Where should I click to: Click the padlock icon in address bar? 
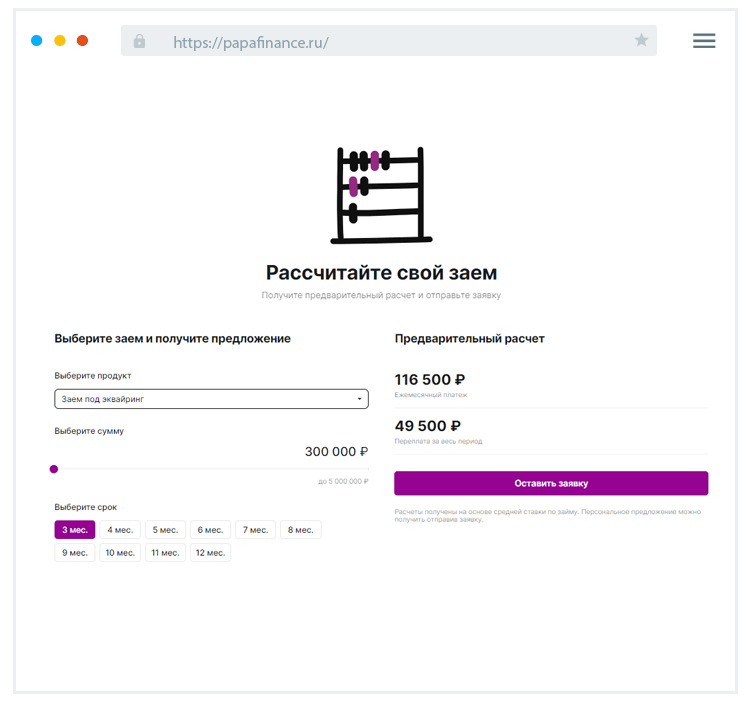coord(139,41)
